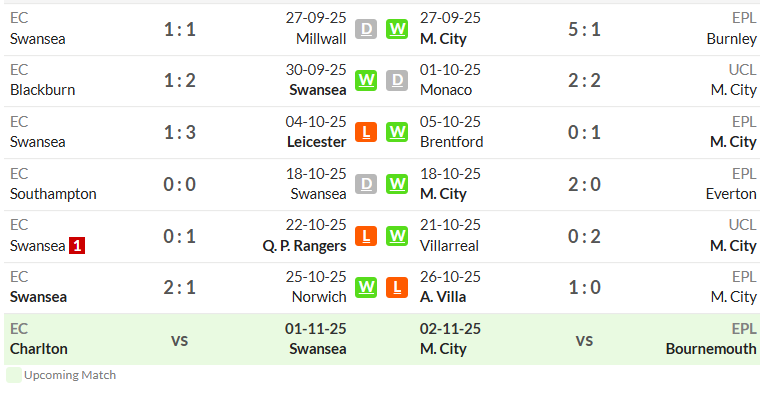Click the Q. P. Rangers team name
760x400 pixels.
304,246
